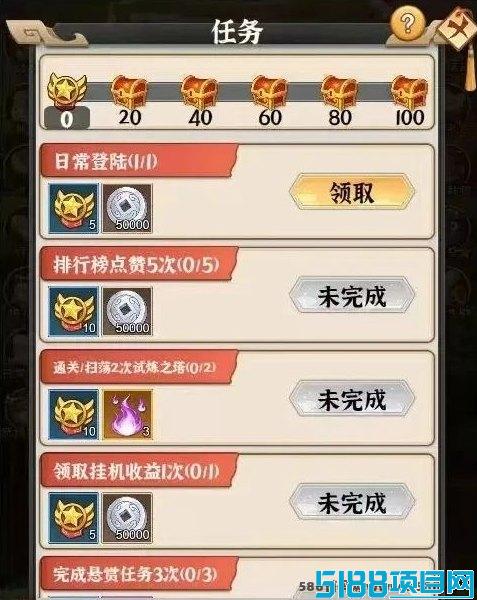Click the activity progress bar between chests
Viewport: 477px width, 600px height.
pyautogui.click(x=252, y=92)
